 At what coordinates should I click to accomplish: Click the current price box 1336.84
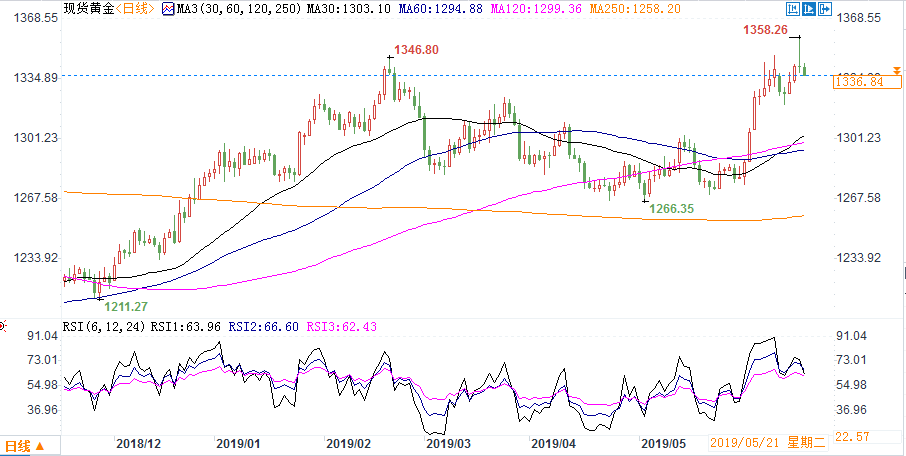867,83
